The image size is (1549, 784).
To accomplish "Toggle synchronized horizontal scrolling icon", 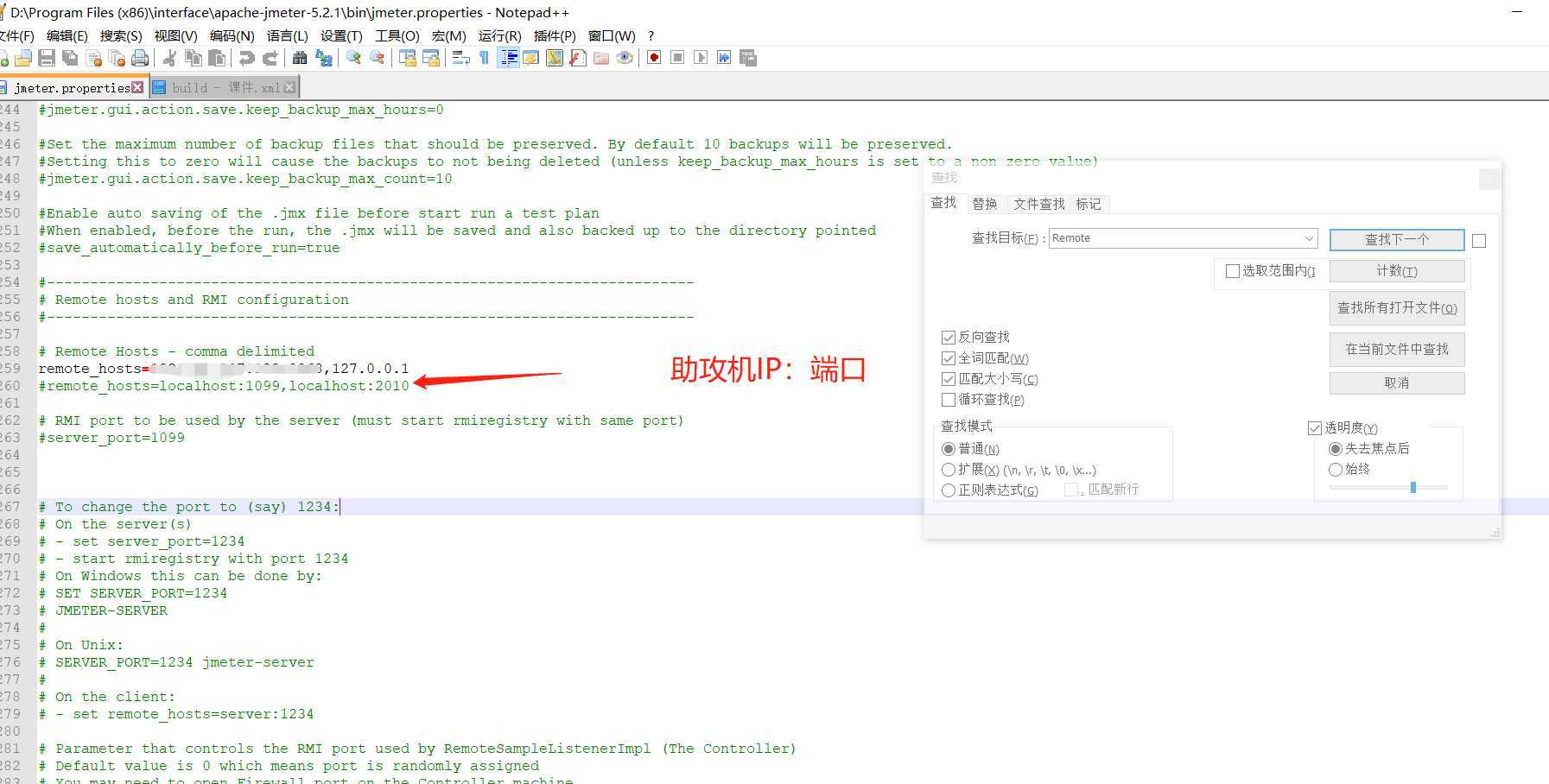I will click(430, 58).
